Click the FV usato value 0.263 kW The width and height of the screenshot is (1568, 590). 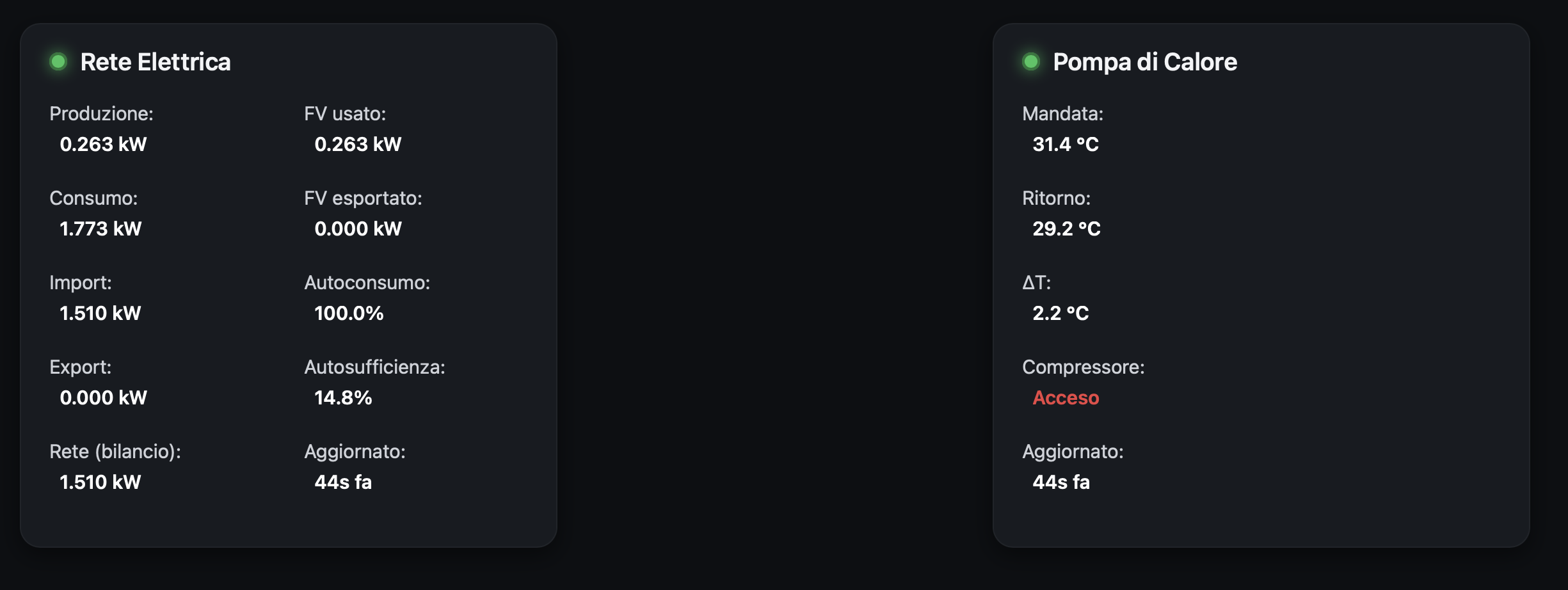(358, 144)
